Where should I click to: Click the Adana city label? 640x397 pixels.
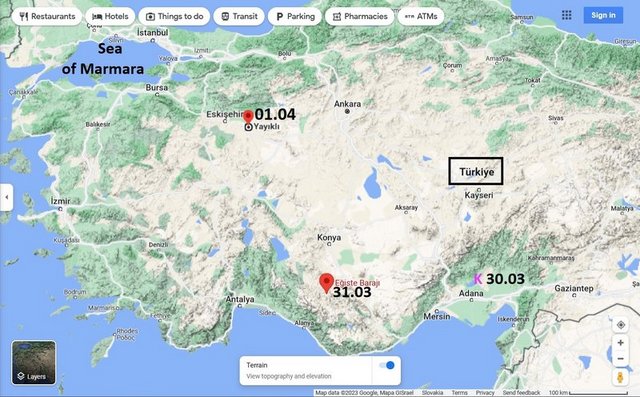[471, 293]
